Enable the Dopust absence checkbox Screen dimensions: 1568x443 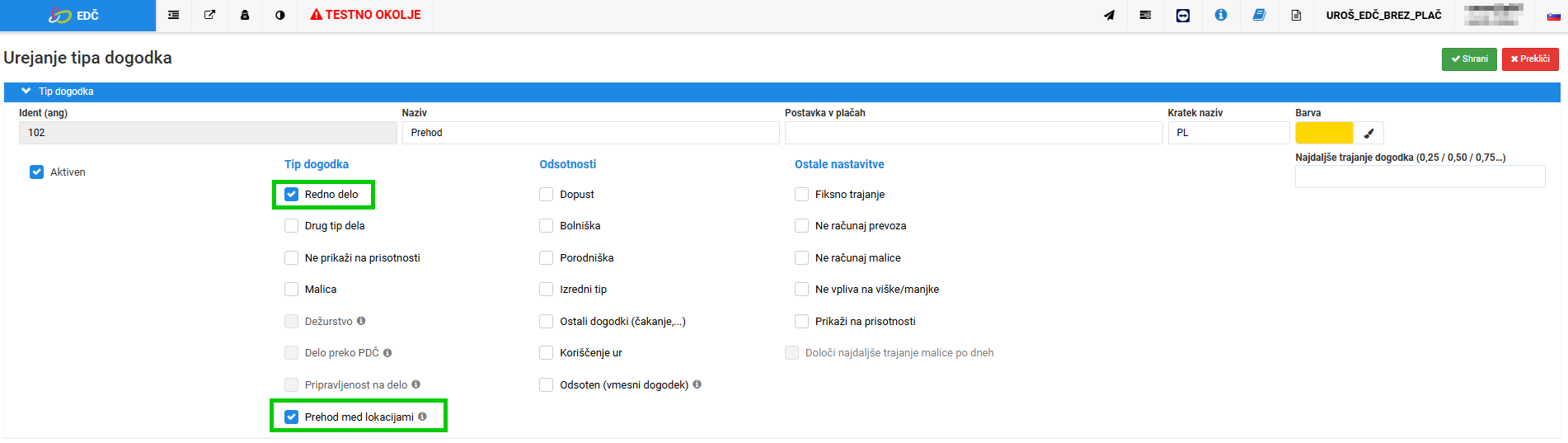point(546,195)
